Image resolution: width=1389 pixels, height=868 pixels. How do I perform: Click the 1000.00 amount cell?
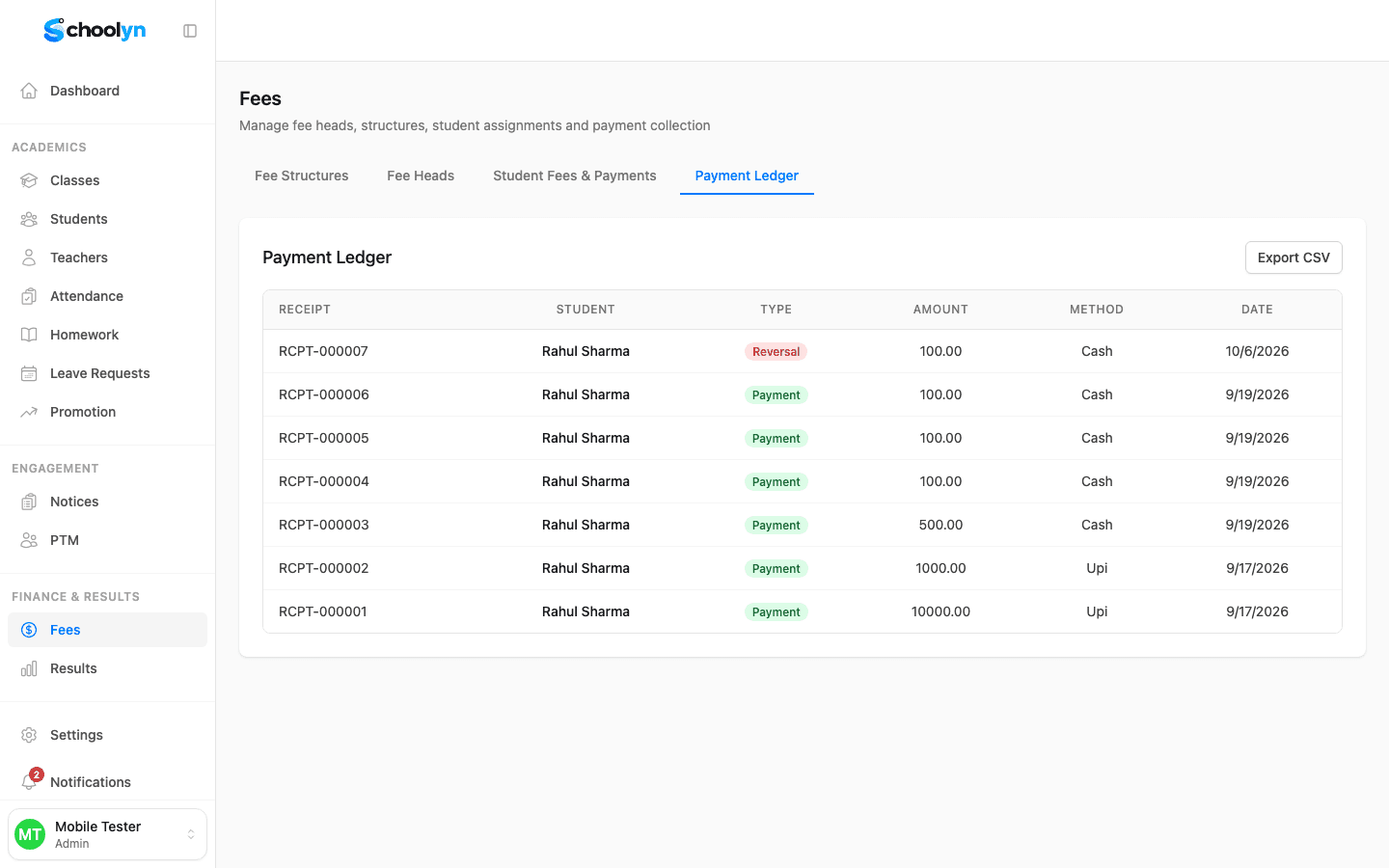(x=940, y=568)
